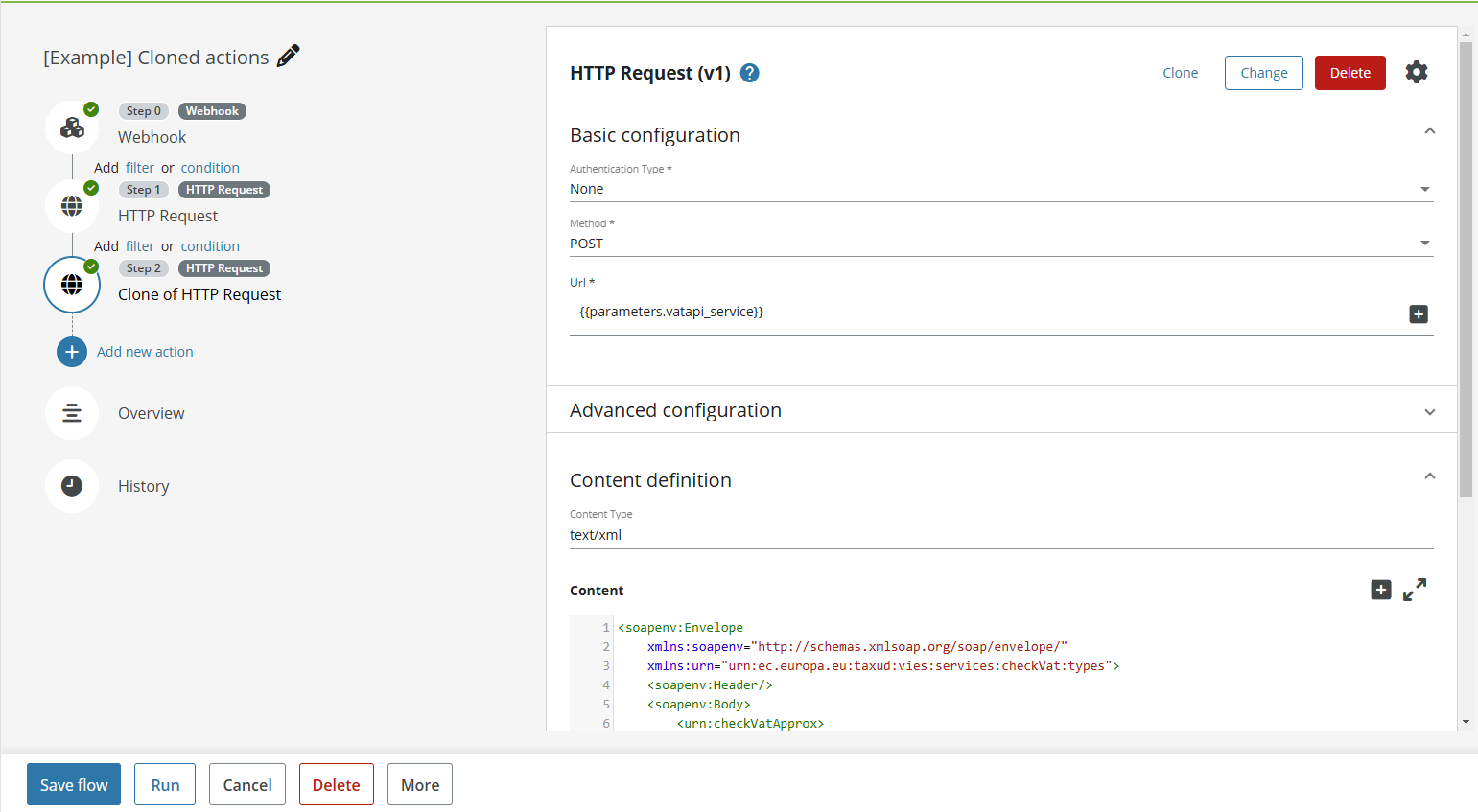Click the urn:checkVatApprox line in editor
The width and height of the screenshot is (1478, 812).
tap(750, 724)
